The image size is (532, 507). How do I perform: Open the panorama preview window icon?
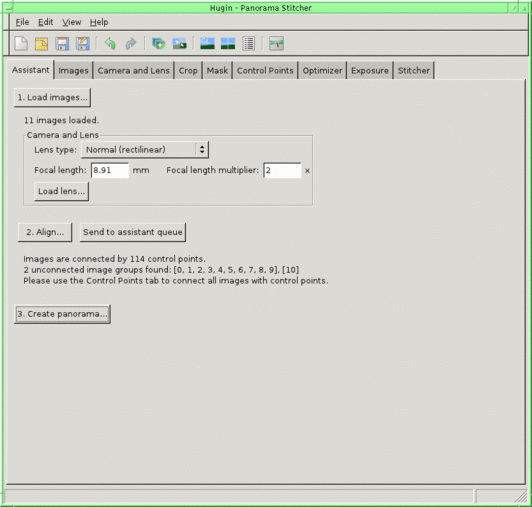tap(228, 44)
